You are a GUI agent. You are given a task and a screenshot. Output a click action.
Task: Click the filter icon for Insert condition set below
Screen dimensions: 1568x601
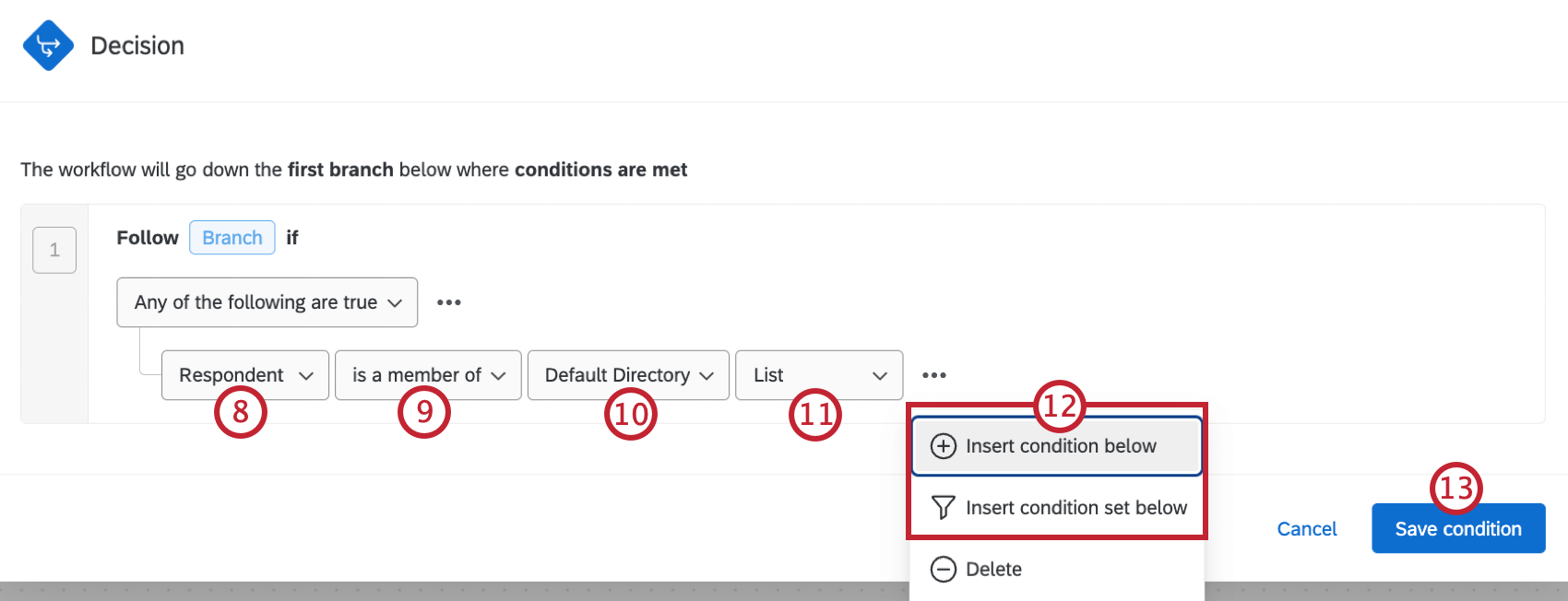point(942,507)
